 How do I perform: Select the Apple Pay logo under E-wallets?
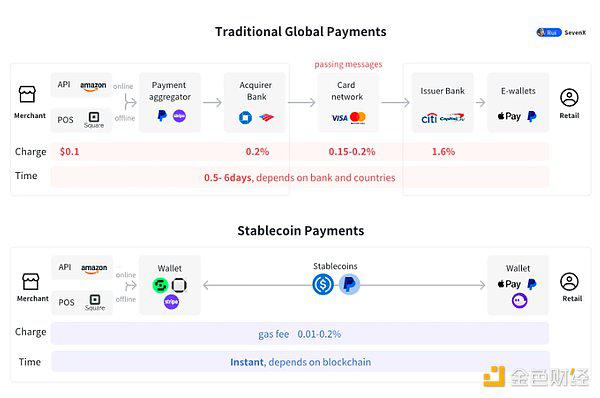click(x=509, y=116)
